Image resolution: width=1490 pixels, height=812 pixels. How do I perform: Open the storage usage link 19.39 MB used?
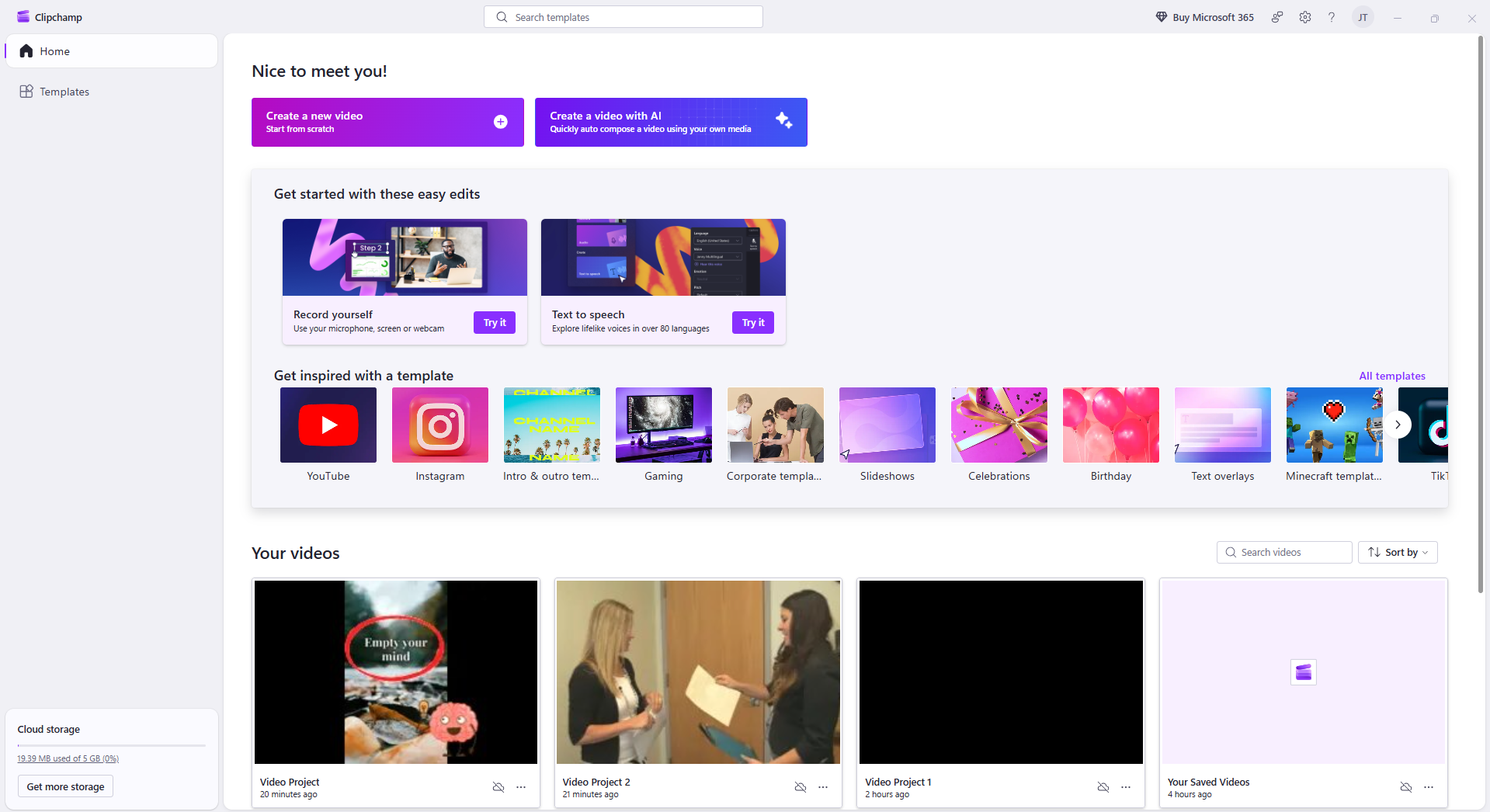(68, 758)
